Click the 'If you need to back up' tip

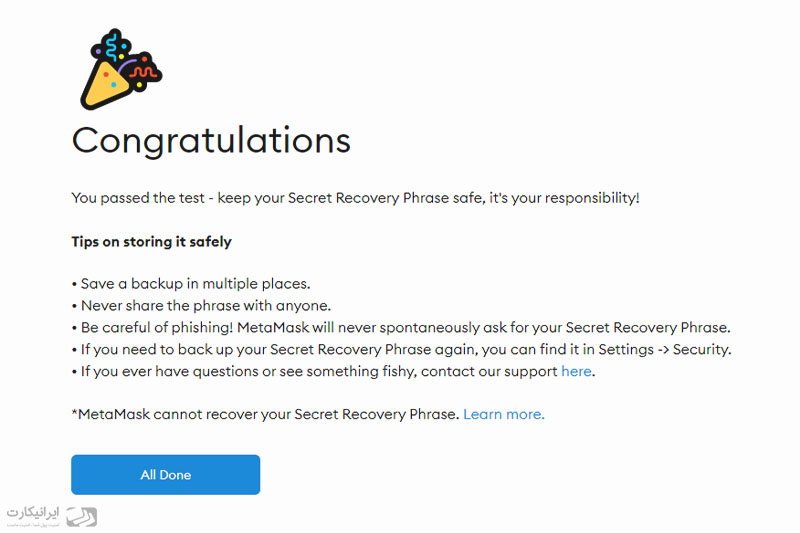pos(402,349)
